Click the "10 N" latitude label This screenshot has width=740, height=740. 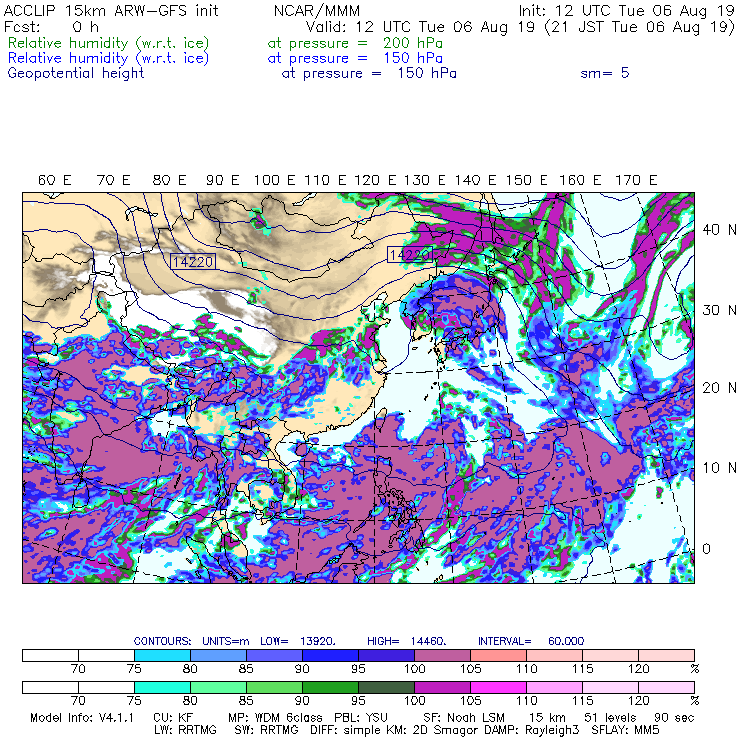(x=719, y=468)
